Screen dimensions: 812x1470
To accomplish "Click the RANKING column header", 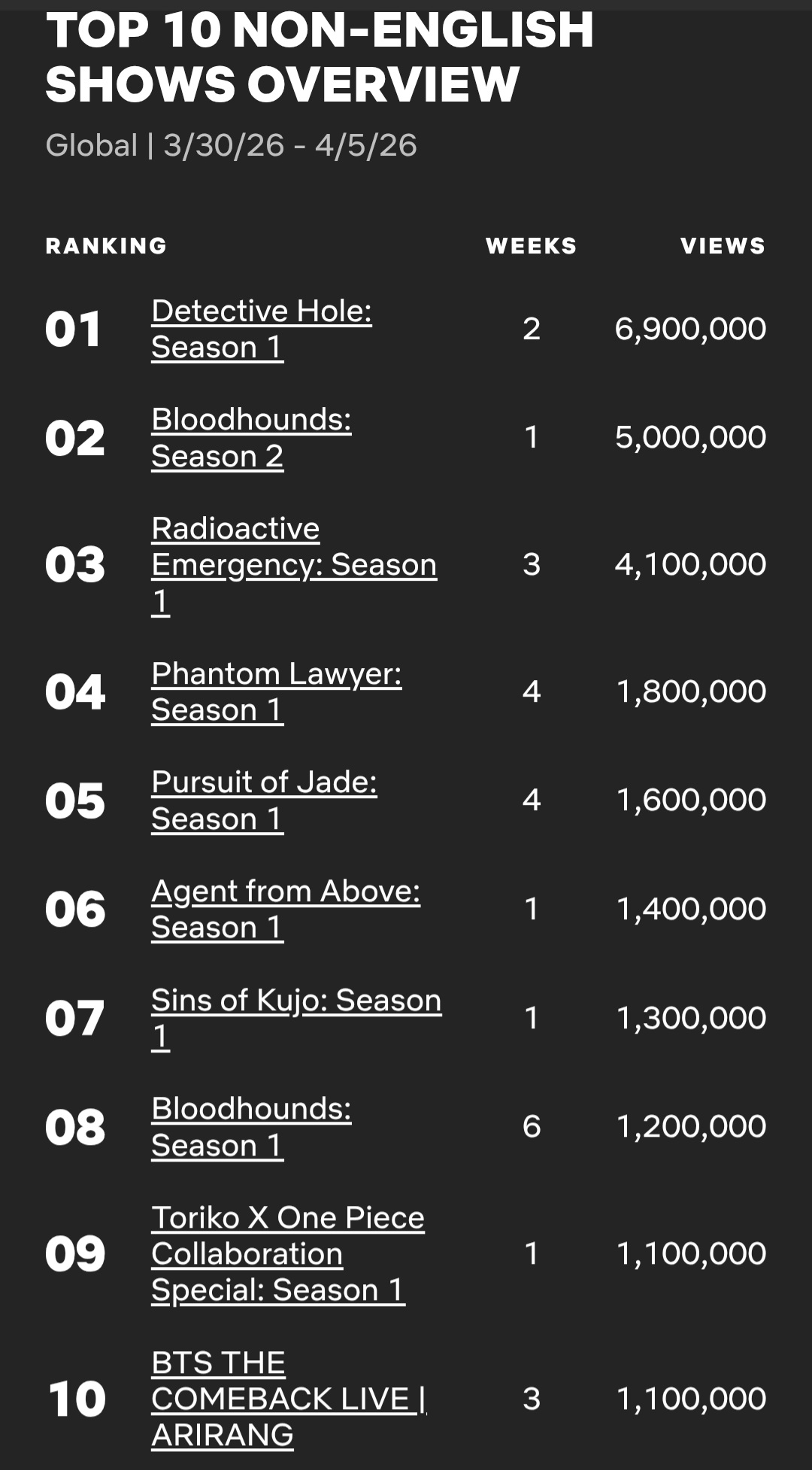I will click(x=106, y=246).
